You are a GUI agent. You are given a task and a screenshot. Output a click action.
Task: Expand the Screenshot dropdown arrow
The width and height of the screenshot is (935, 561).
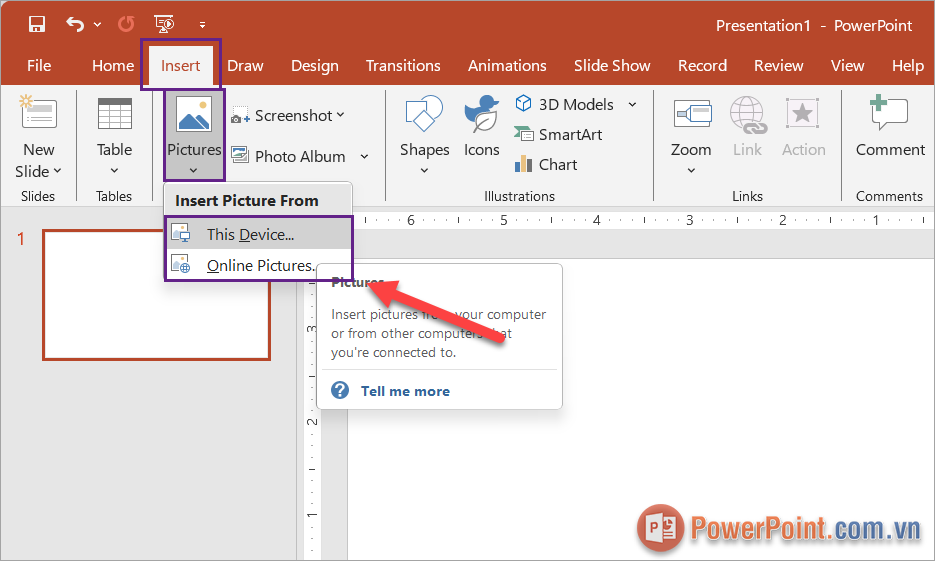(340, 115)
